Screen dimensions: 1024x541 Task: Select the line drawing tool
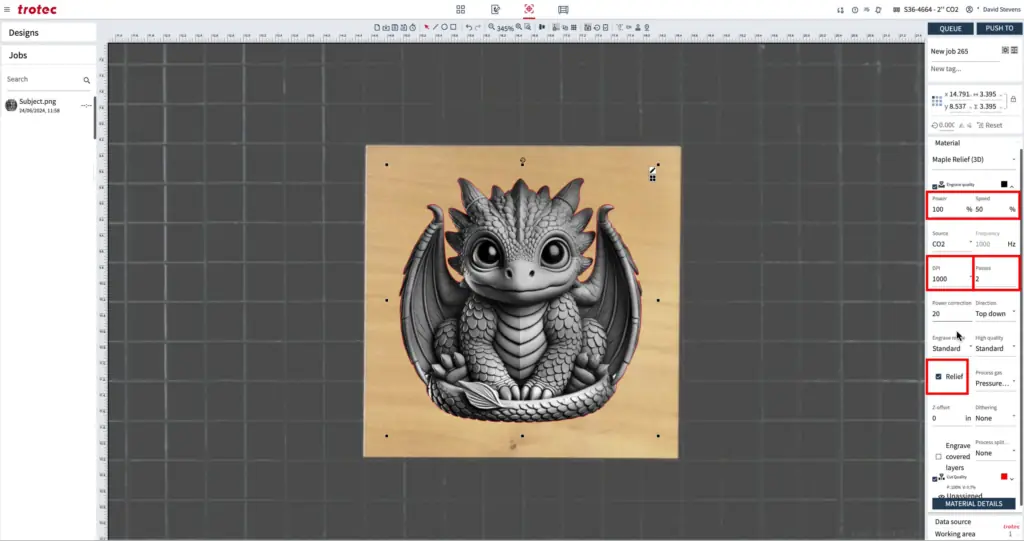coord(436,27)
